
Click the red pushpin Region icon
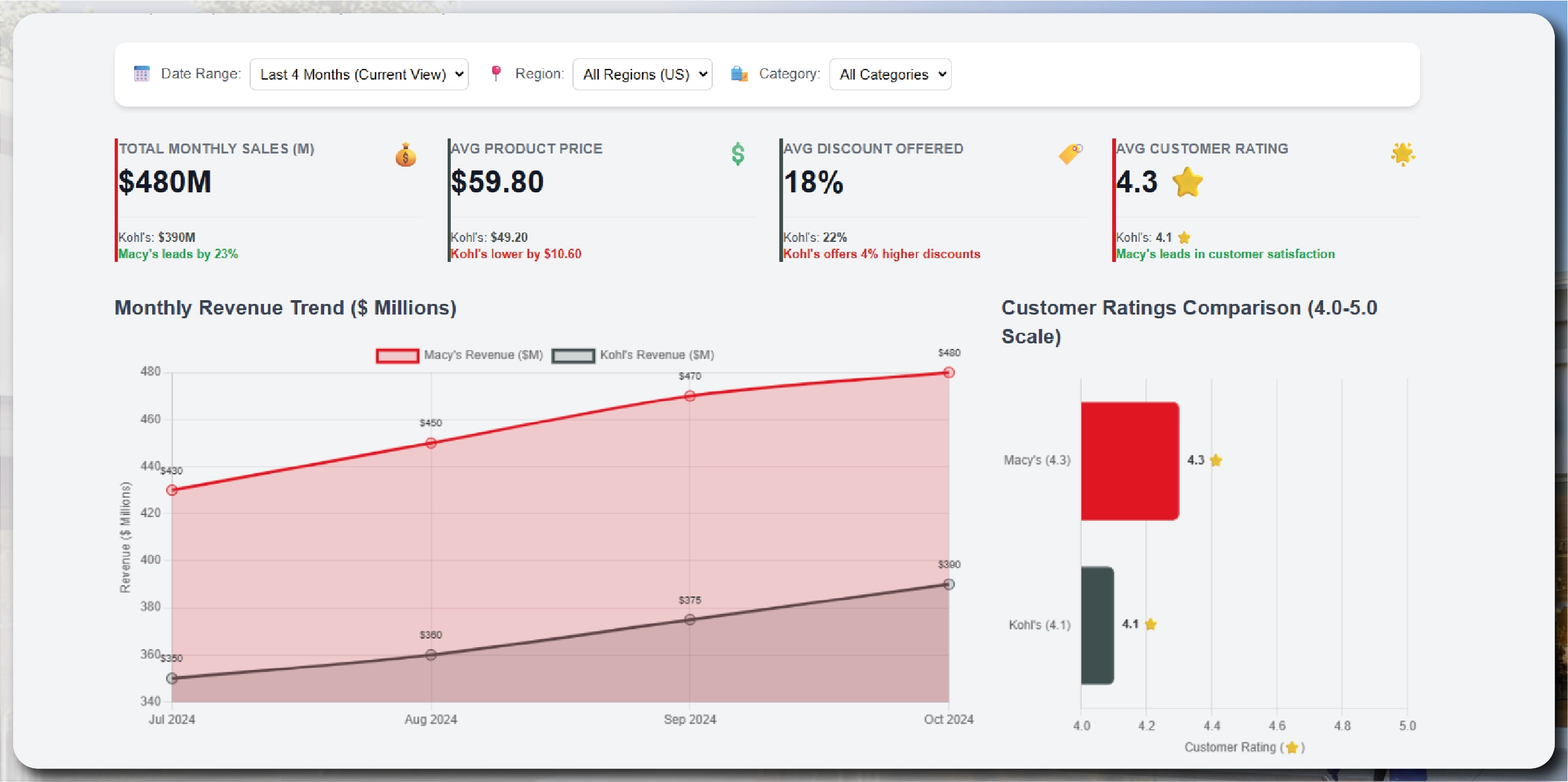pyautogui.click(x=496, y=73)
